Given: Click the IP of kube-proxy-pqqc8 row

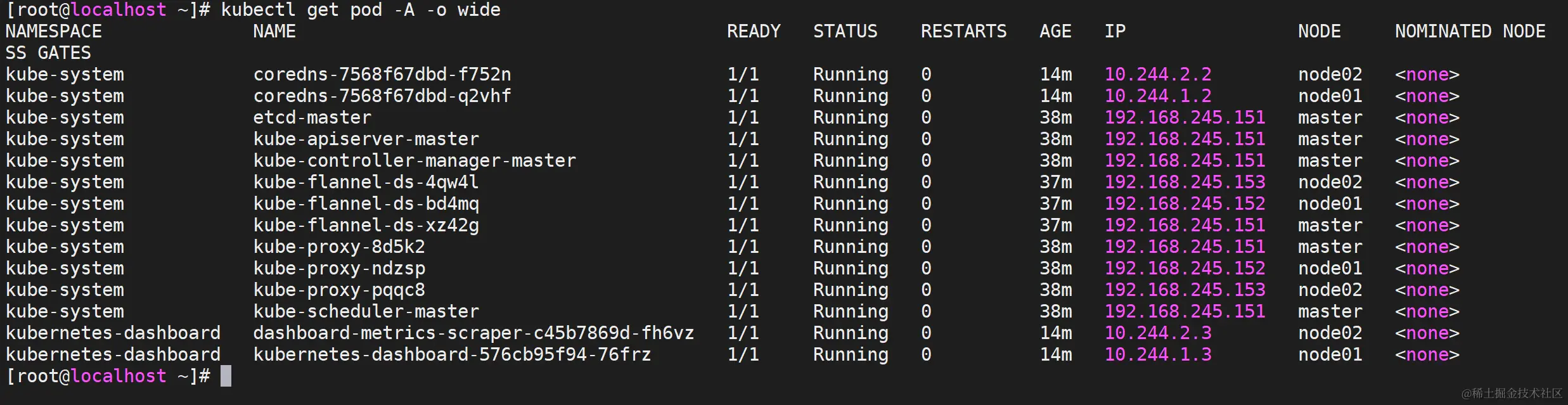Looking at the screenshot, I should [1185, 290].
